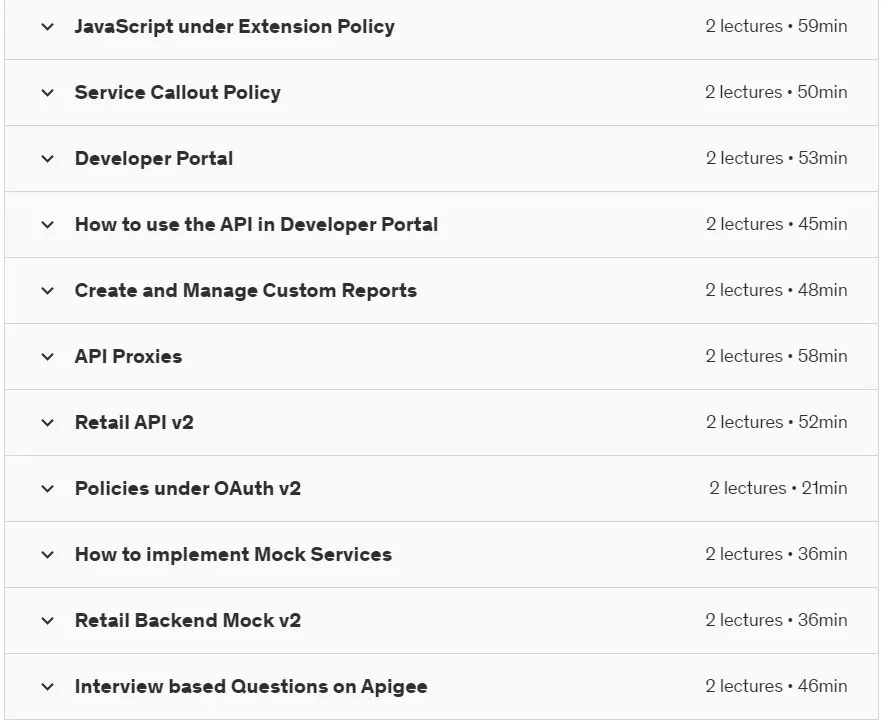Expand Developer Portal section chevron
The height and width of the screenshot is (723, 883).
click(x=48, y=159)
